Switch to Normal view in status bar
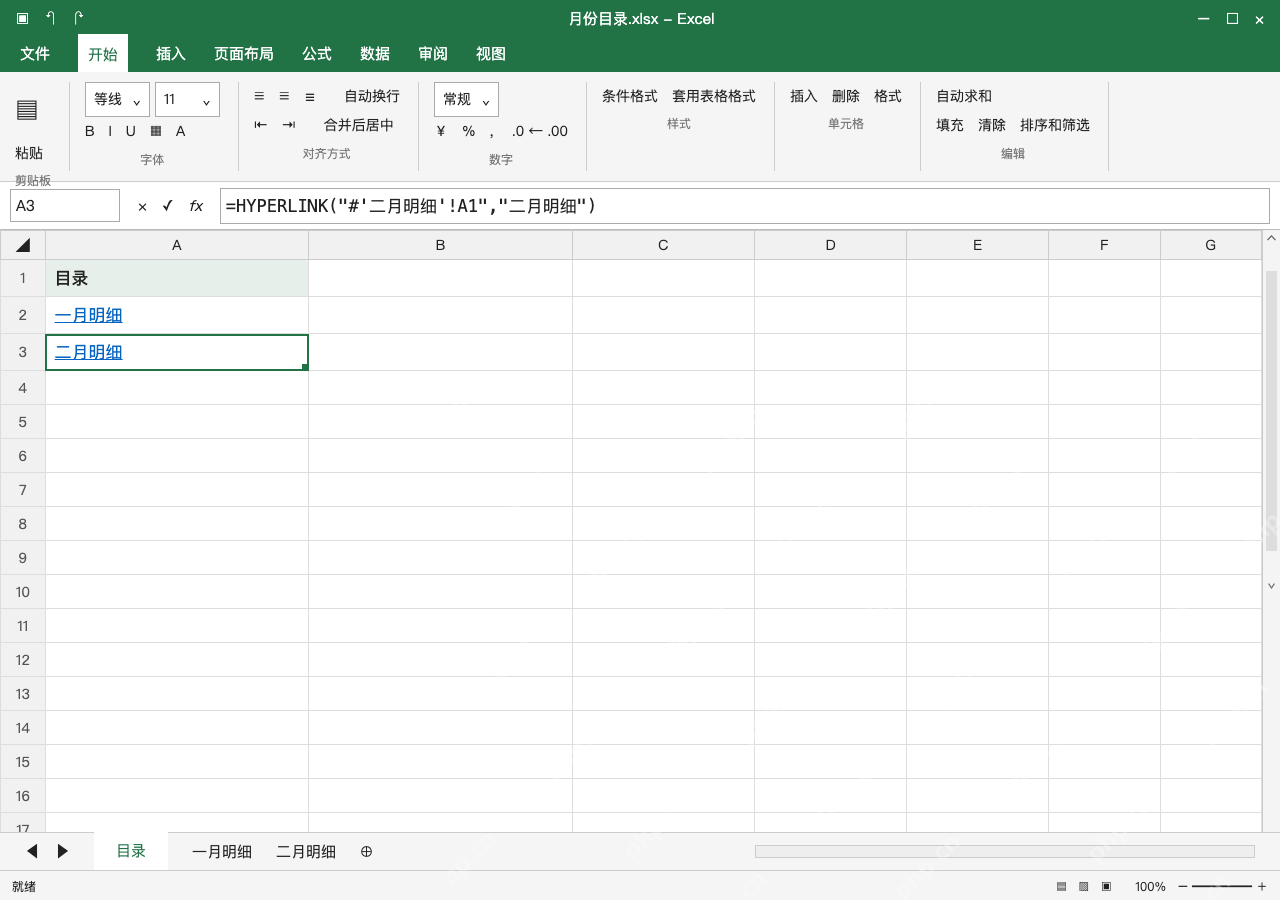1280x900 pixels. click(1061, 886)
